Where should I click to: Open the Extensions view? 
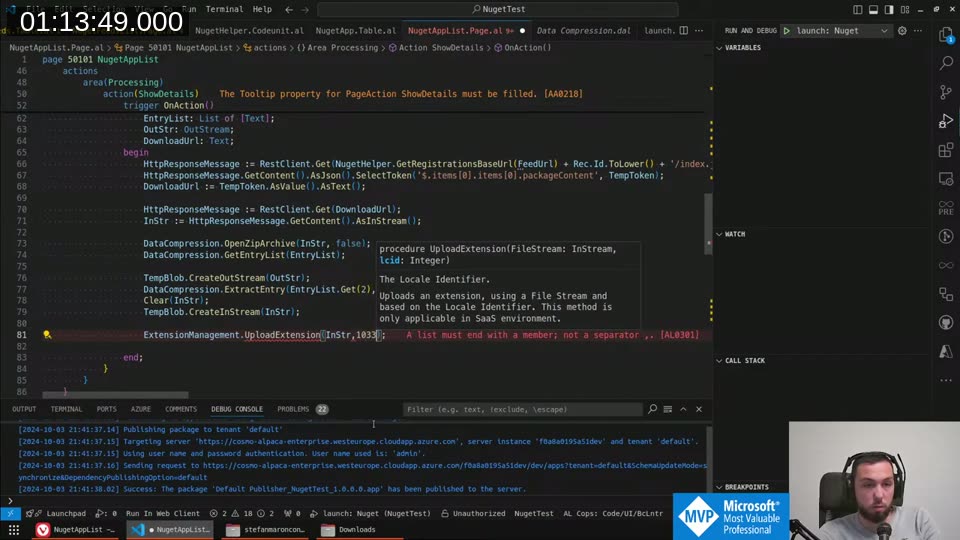(946, 150)
